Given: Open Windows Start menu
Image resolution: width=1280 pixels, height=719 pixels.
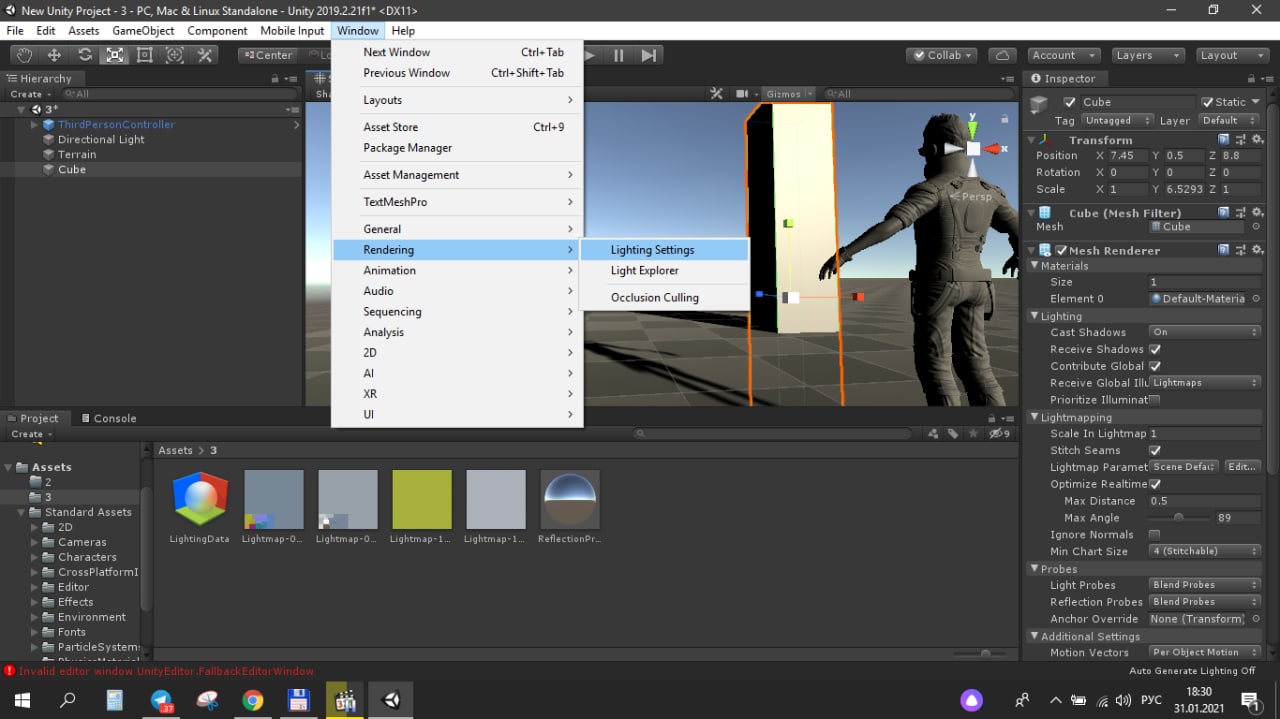Looking at the screenshot, I should click(x=22, y=700).
